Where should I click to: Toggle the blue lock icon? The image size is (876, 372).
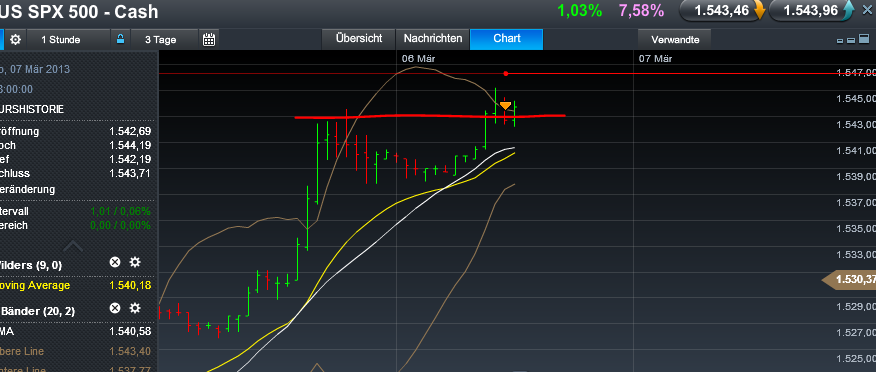(x=120, y=39)
